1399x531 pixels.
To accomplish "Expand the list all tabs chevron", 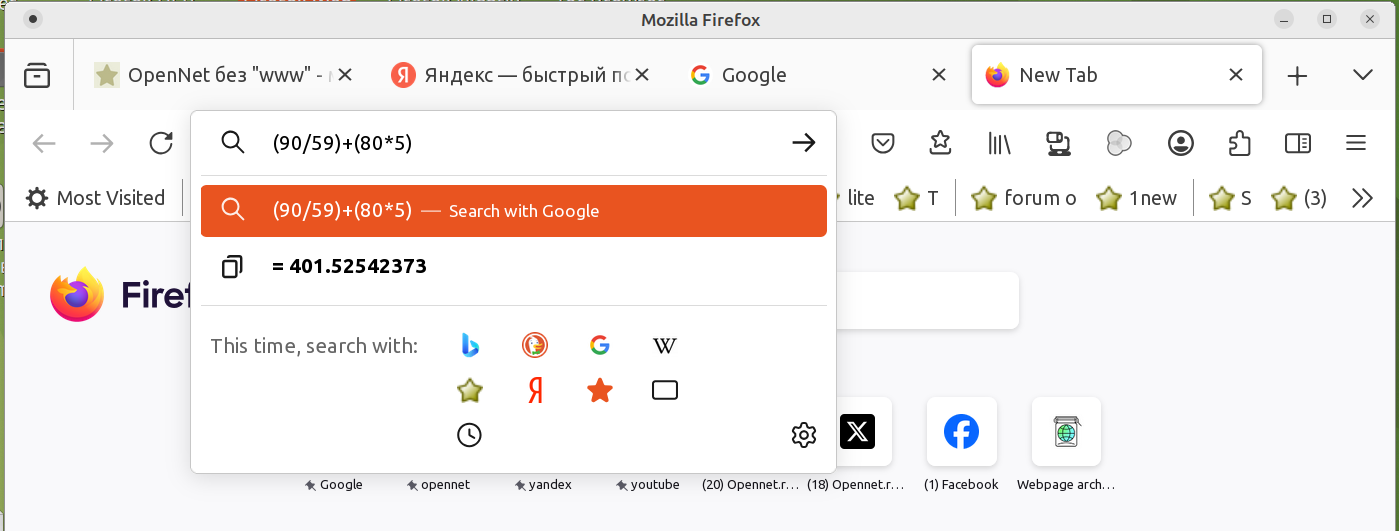I will (1362, 75).
